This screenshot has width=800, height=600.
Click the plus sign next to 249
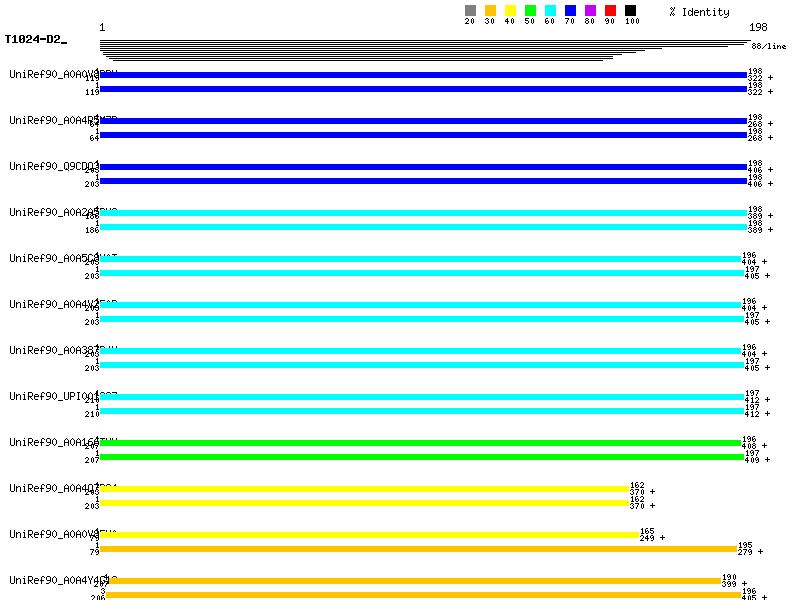(661, 538)
